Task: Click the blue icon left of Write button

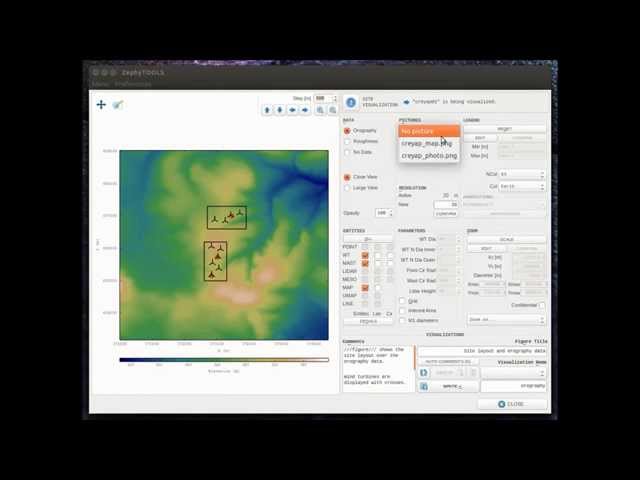Action: pyautogui.click(x=424, y=386)
